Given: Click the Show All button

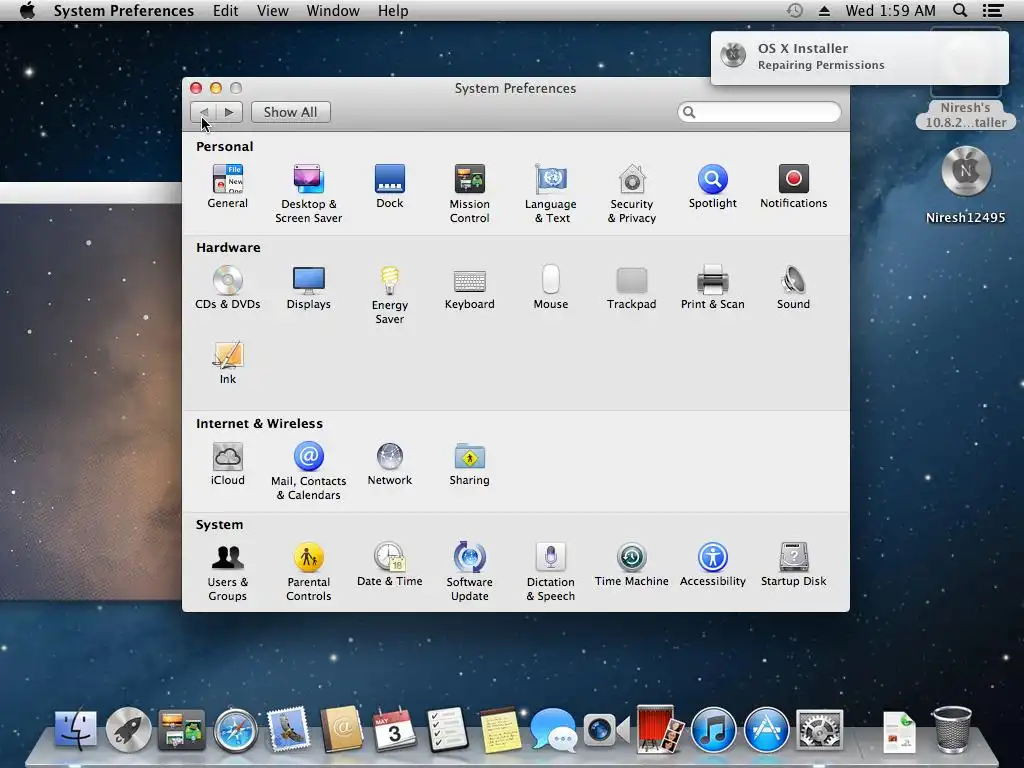Looking at the screenshot, I should [x=291, y=112].
